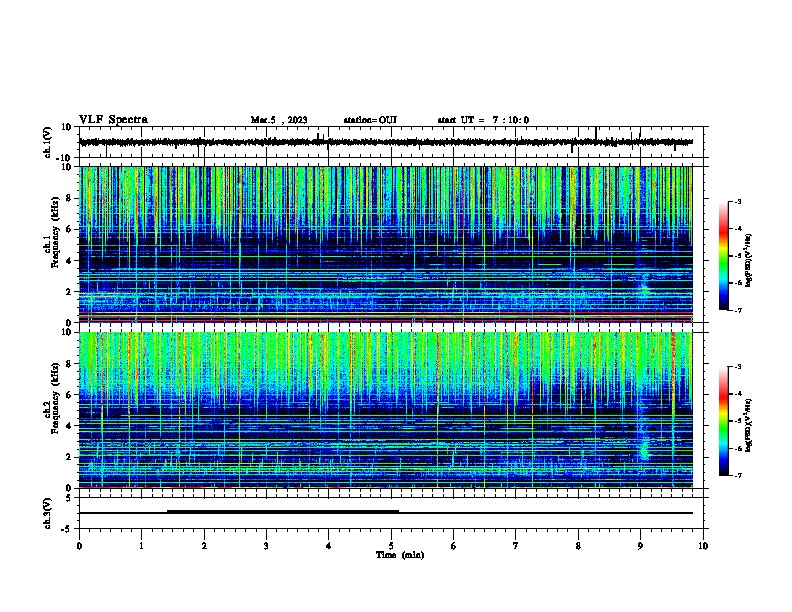This screenshot has height=612, width=792.
Task: Click the "8" kHz tick on ch.1 frequency axis
Action: (x=69, y=198)
